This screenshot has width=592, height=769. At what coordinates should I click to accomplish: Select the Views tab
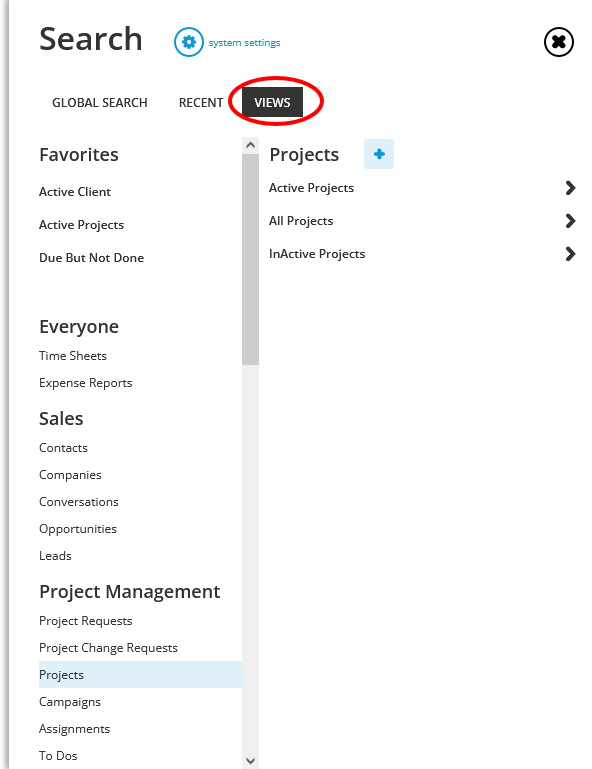click(x=272, y=103)
